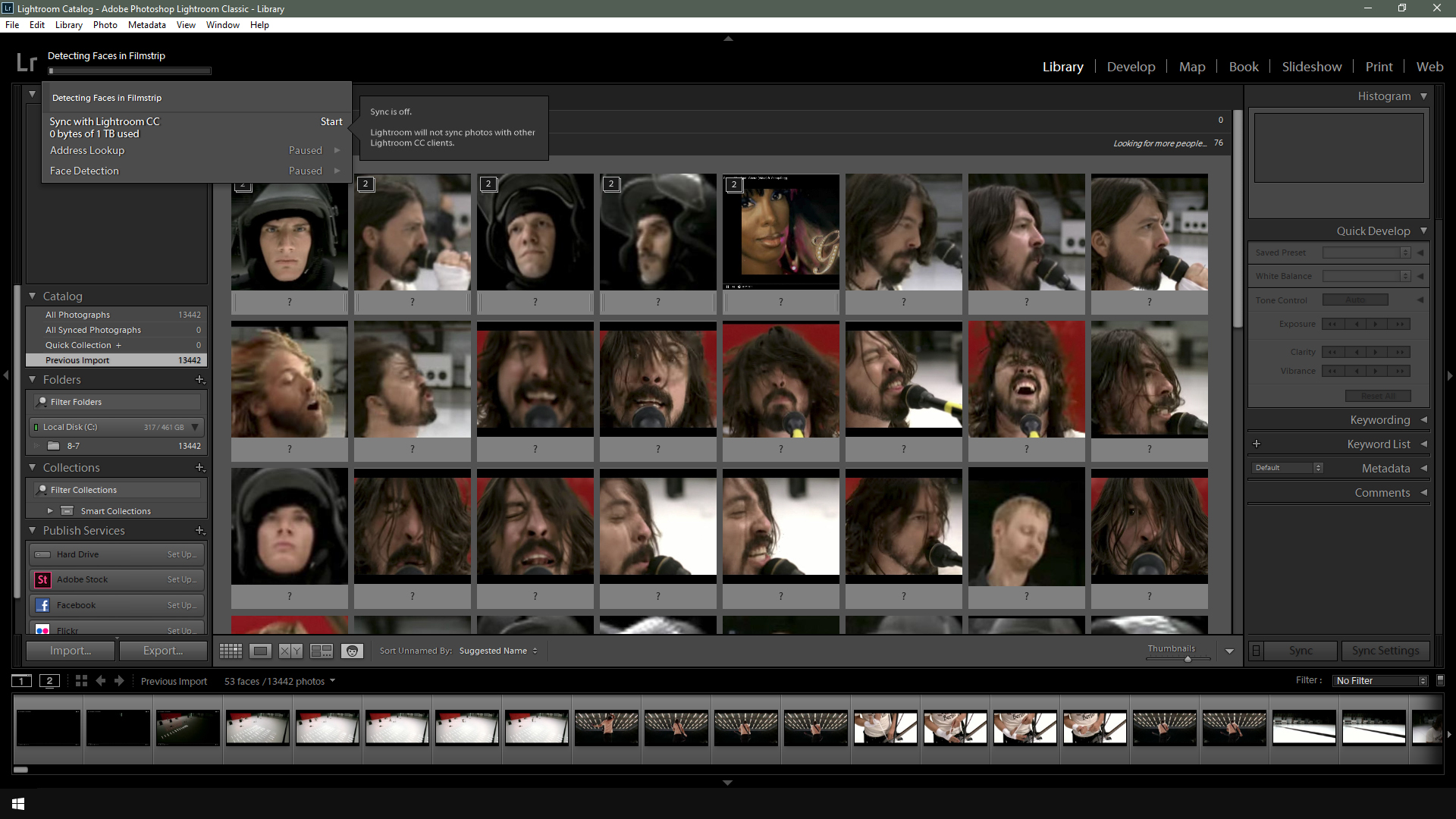Click Set Up for Adobe Stock

tap(182, 579)
